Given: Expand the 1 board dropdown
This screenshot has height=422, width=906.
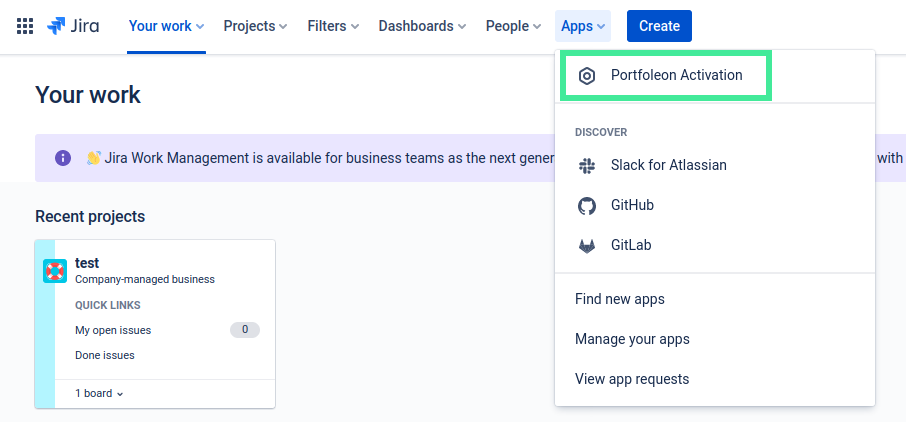Looking at the screenshot, I should [x=99, y=394].
